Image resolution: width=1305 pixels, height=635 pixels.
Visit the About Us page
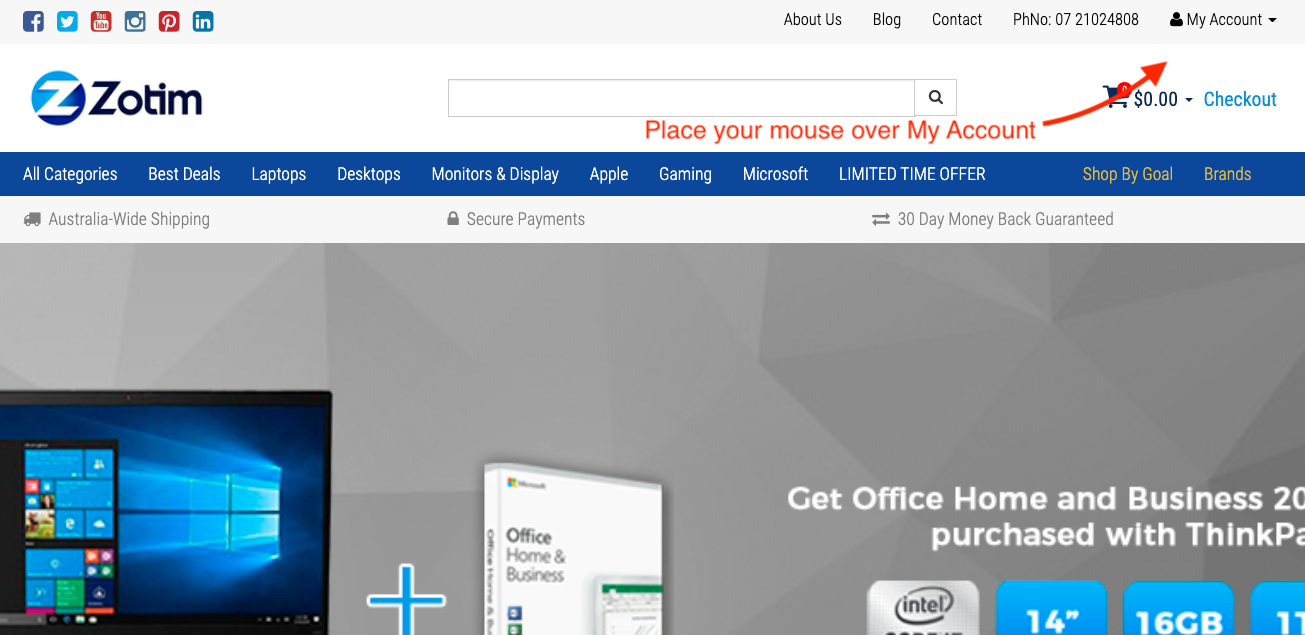pyautogui.click(x=813, y=20)
